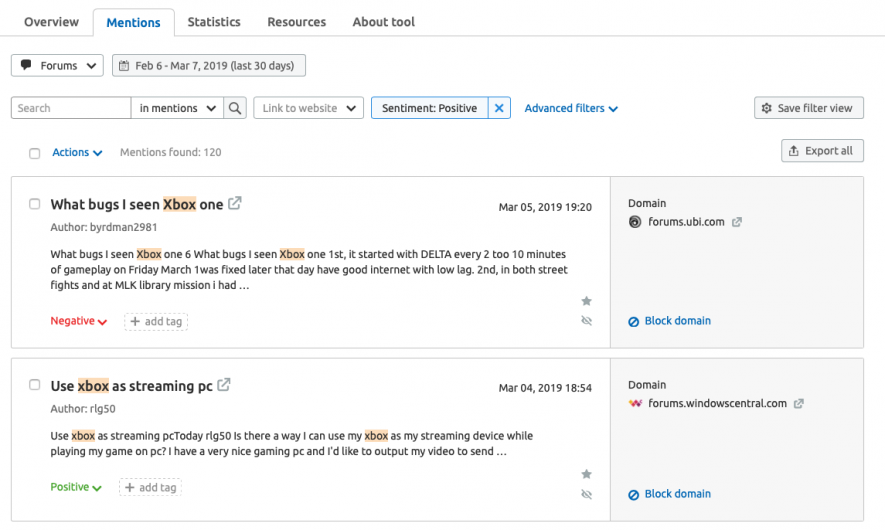Star the 'Use xbox as streaming pc' mention
Image resolution: width=885 pixels, height=530 pixels.
pyautogui.click(x=587, y=474)
